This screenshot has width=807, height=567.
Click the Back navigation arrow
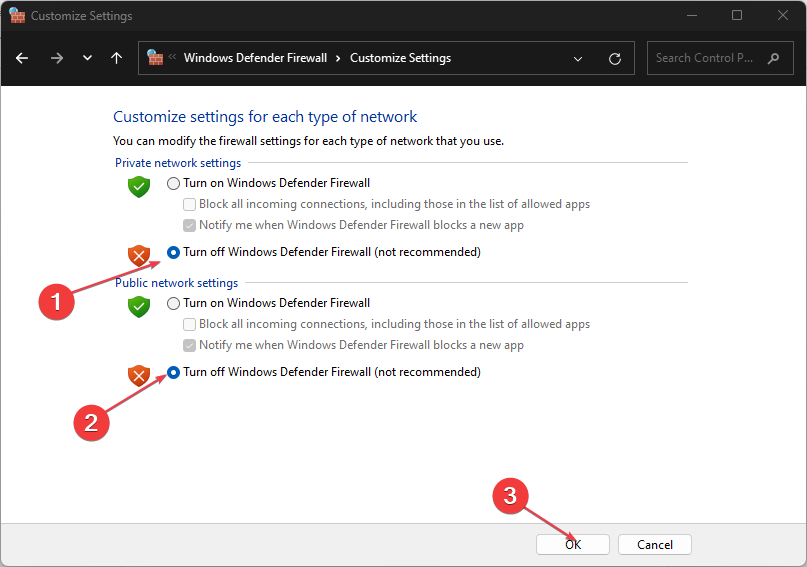coord(22,58)
